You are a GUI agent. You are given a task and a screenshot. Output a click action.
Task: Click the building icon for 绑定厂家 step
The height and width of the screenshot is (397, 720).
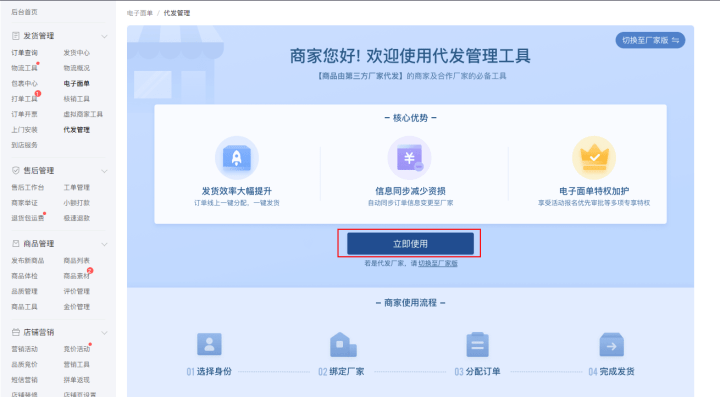point(343,344)
